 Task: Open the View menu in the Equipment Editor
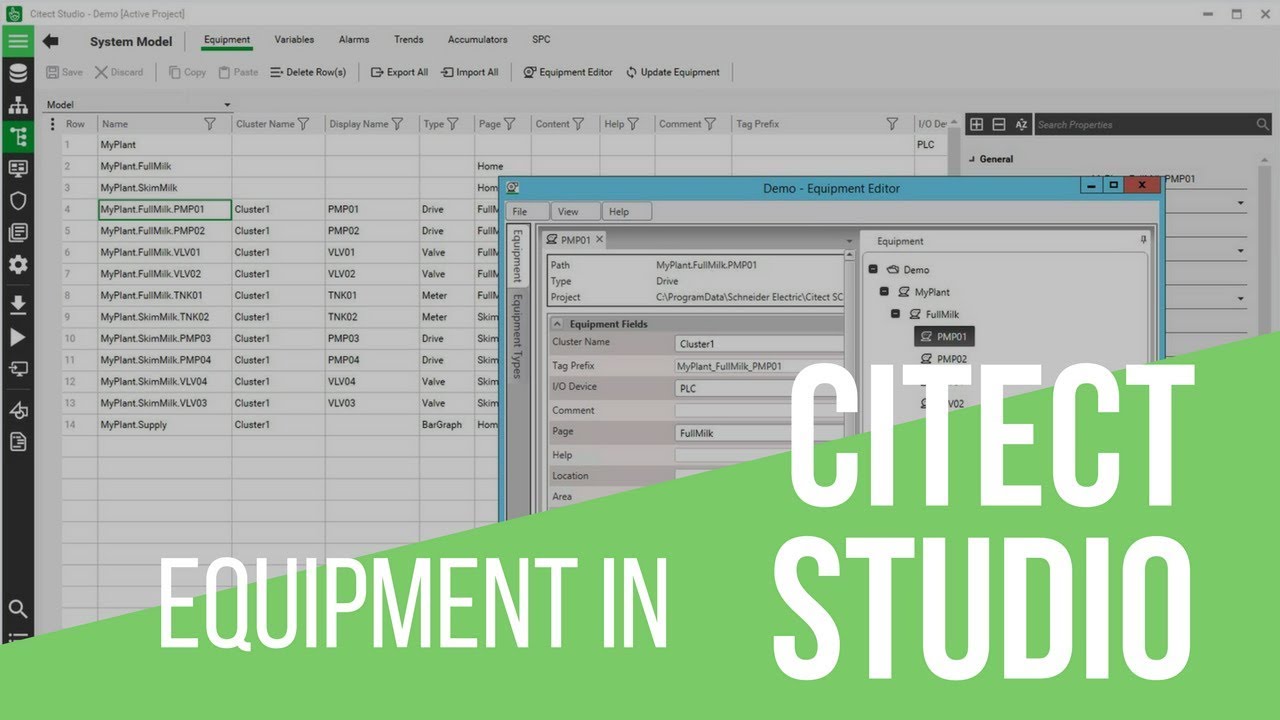[x=576, y=211]
